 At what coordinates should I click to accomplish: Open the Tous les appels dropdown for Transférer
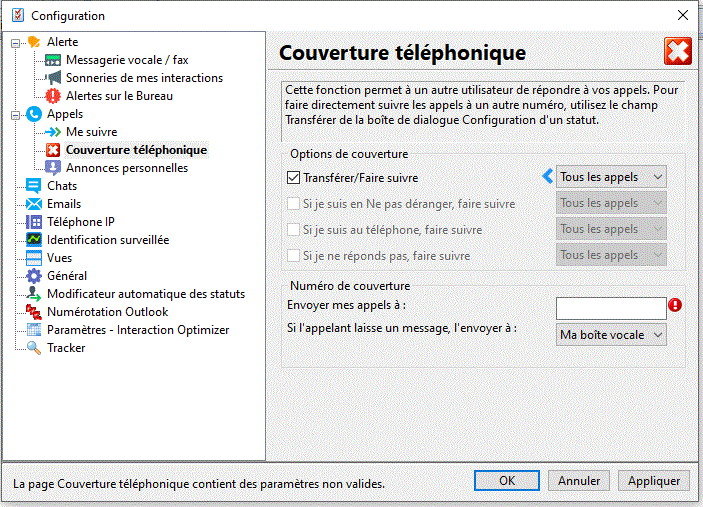pos(611,177)
